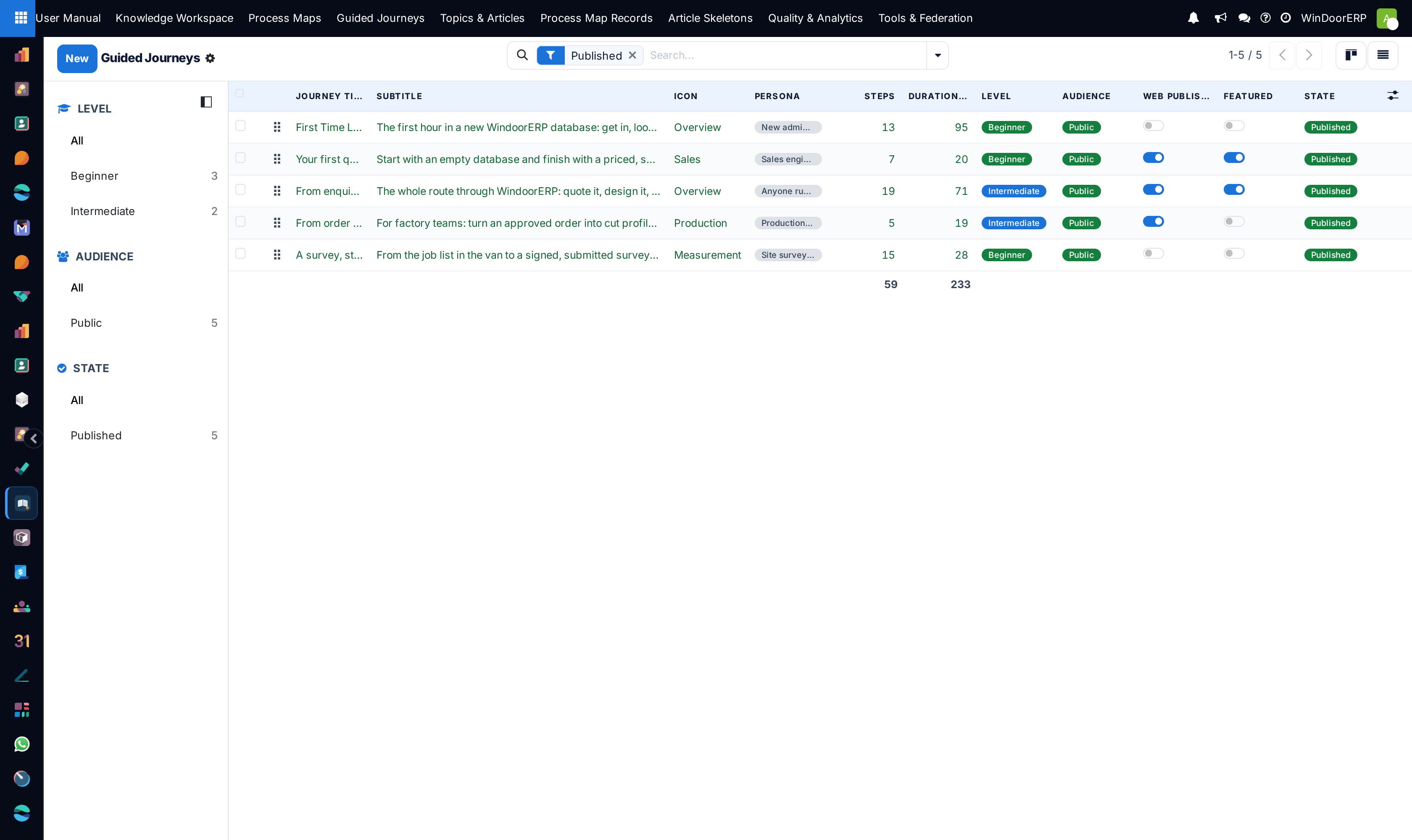Open the dollar sign sidebar app

coord(21,572)
